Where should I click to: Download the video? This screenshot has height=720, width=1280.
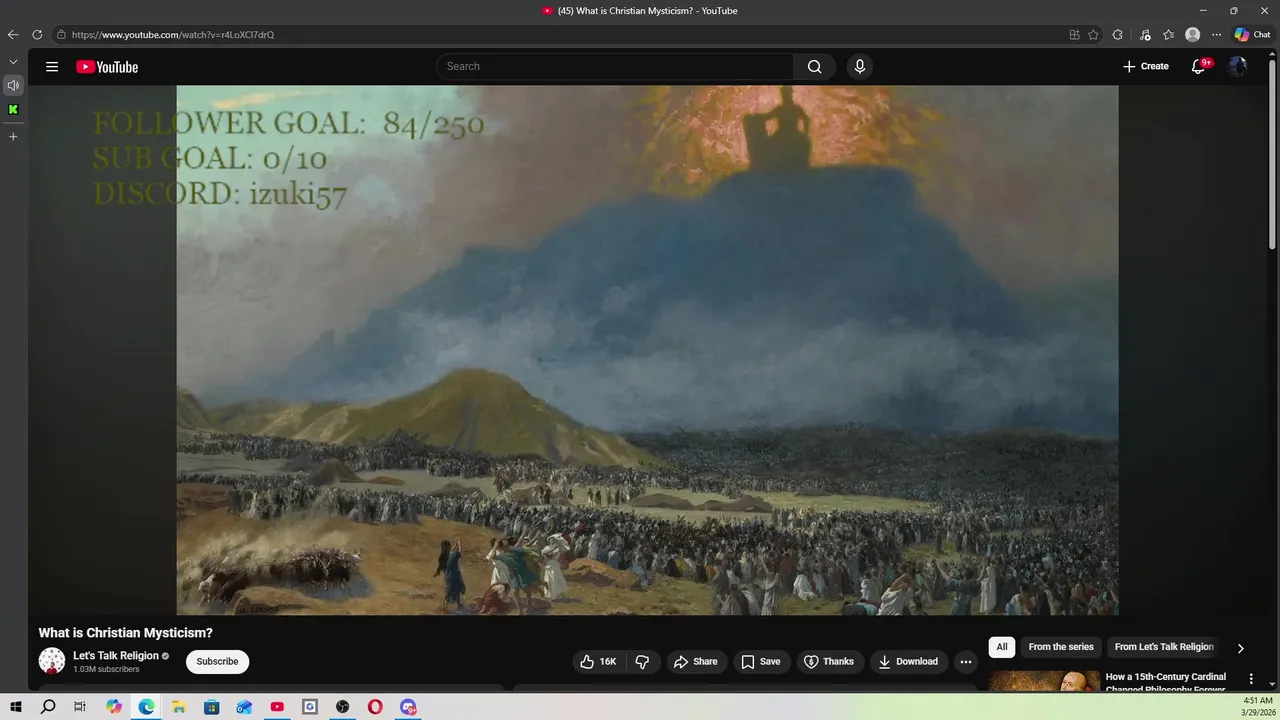[908, 661]
